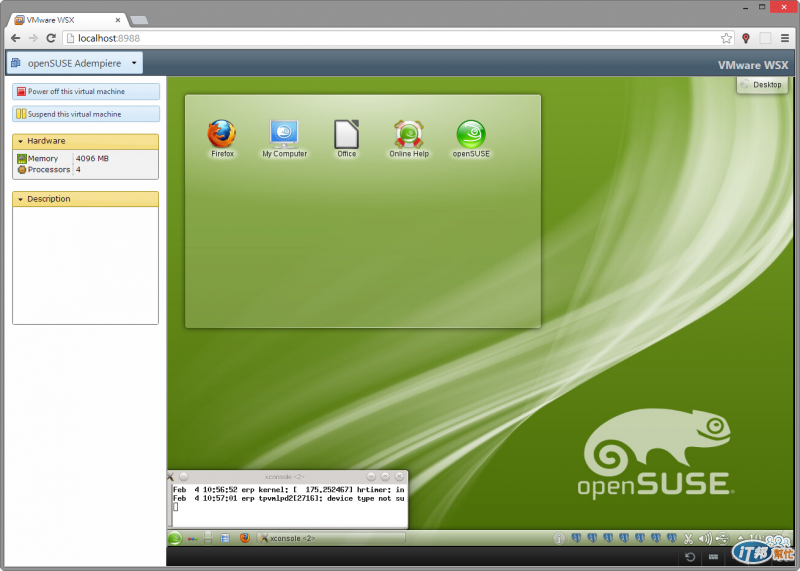Click the red location pin extension icon
800x571 pixels.
point(746,38)
